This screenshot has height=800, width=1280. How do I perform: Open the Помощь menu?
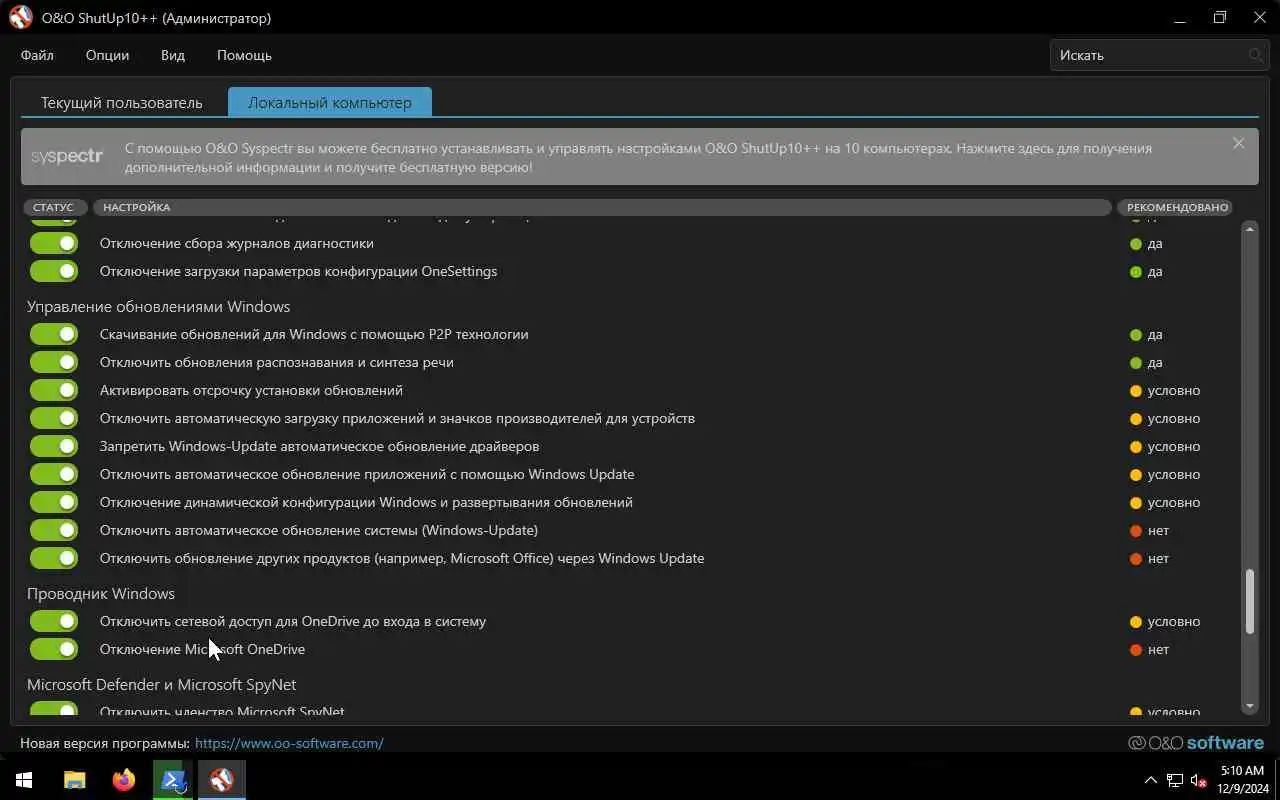click(x=244, y=55)
